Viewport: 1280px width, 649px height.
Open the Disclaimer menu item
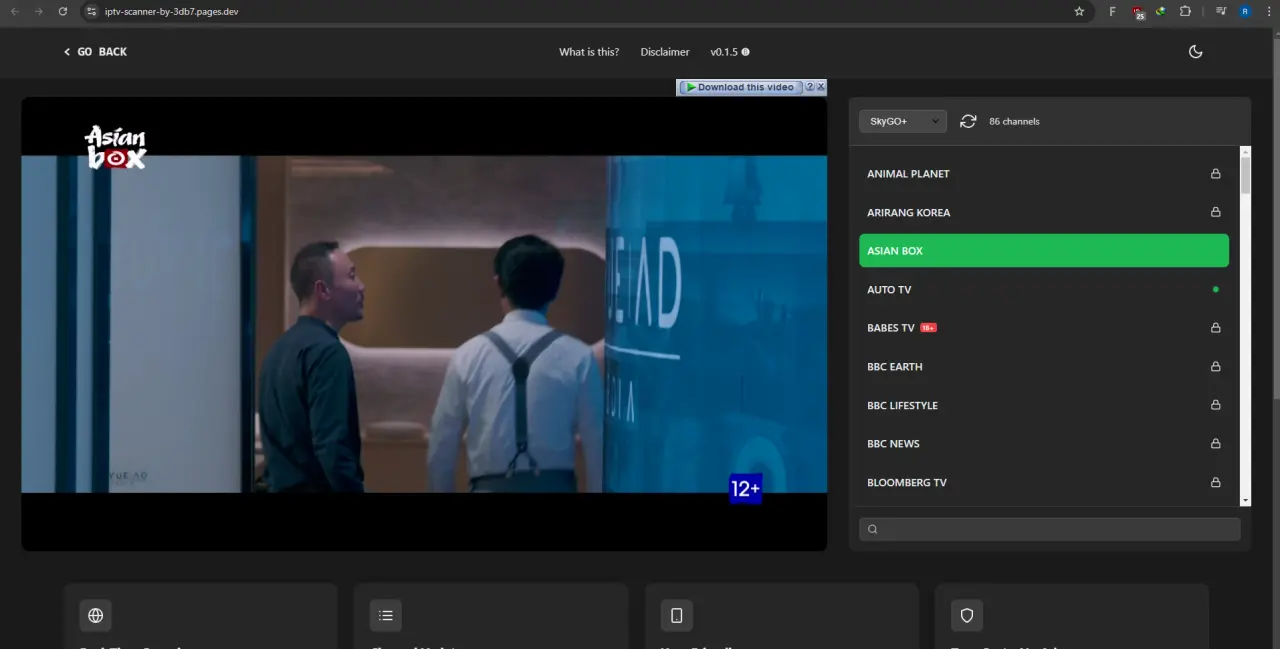click(665, 52)
